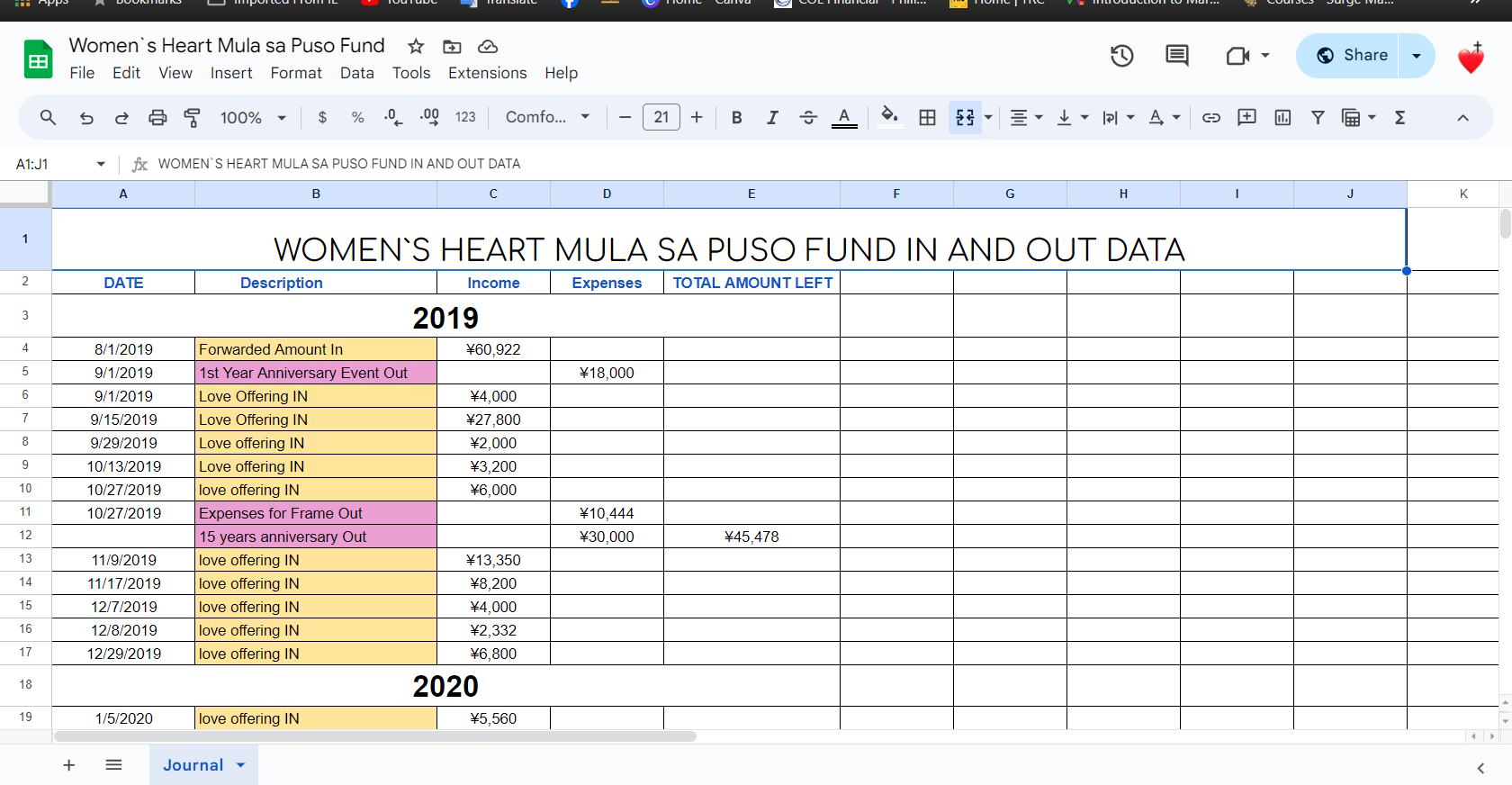Format as currency with dollar icon
Viewport: 1512px width, 785px height.
tap(322, 117)
